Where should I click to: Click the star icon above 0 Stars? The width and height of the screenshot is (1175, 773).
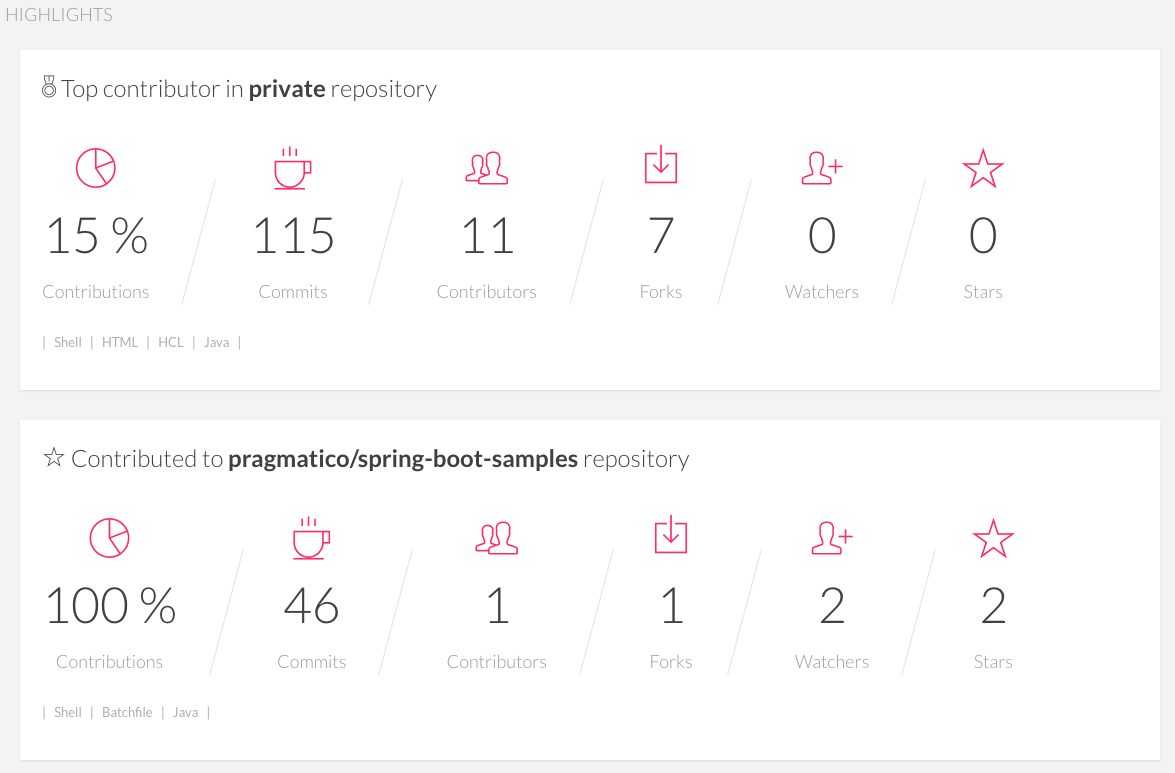tap(982, 168)
